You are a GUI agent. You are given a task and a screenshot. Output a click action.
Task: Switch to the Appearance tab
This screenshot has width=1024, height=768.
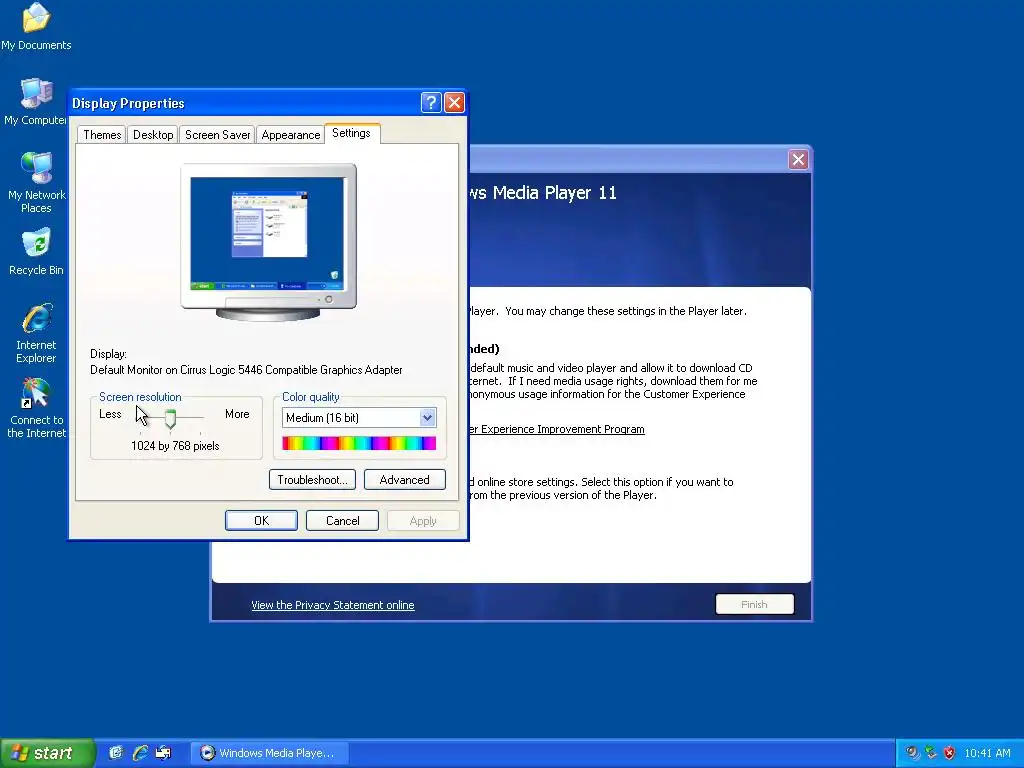pyautogui.click(x=291, y=135)
